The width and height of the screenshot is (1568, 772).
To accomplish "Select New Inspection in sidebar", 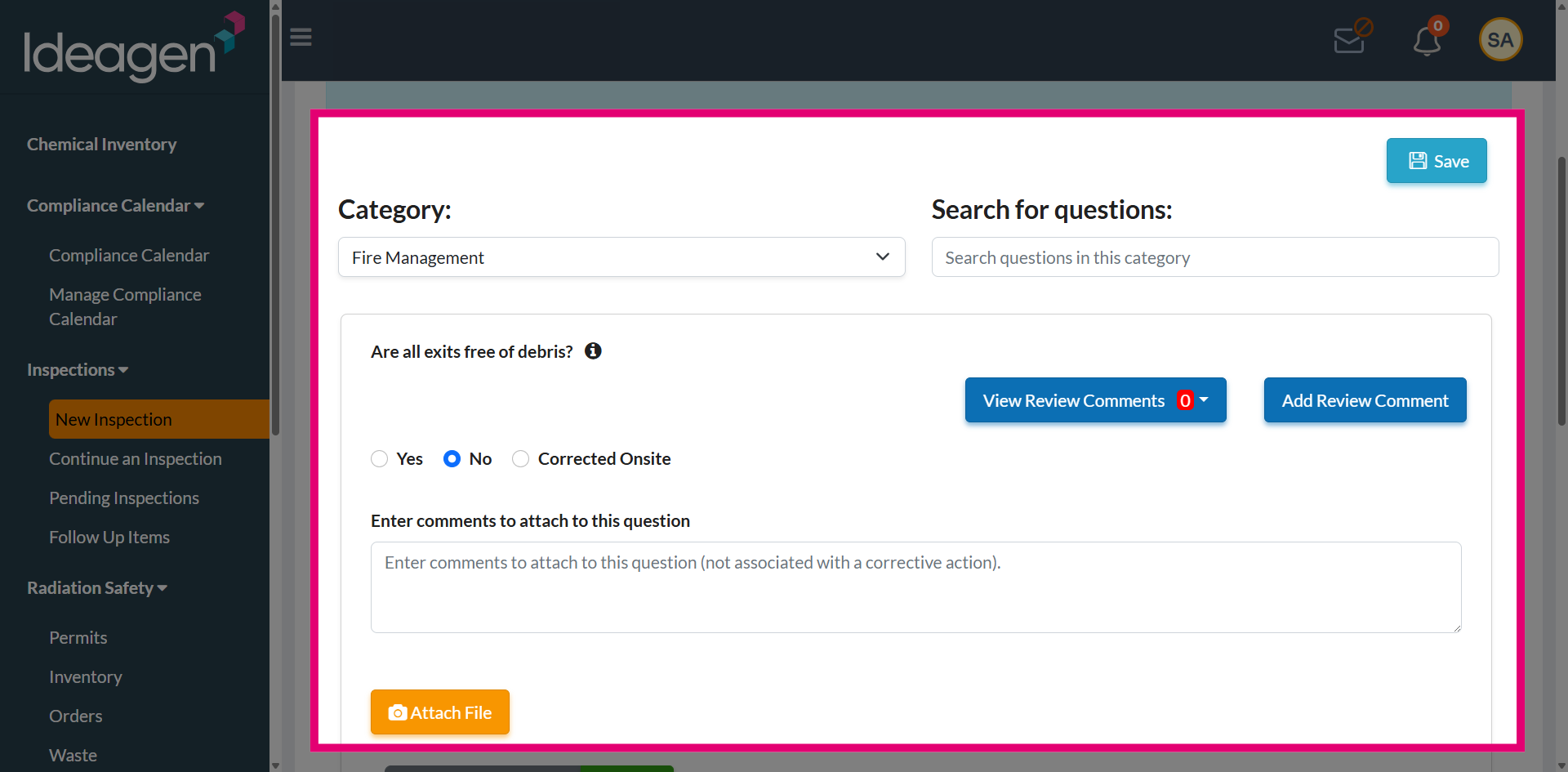I will coord(159,419).
